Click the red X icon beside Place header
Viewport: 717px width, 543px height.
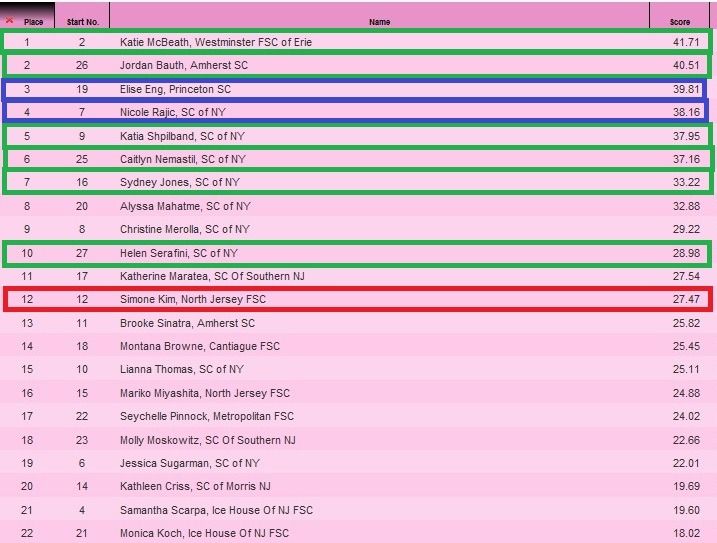[x=9, y=20]
